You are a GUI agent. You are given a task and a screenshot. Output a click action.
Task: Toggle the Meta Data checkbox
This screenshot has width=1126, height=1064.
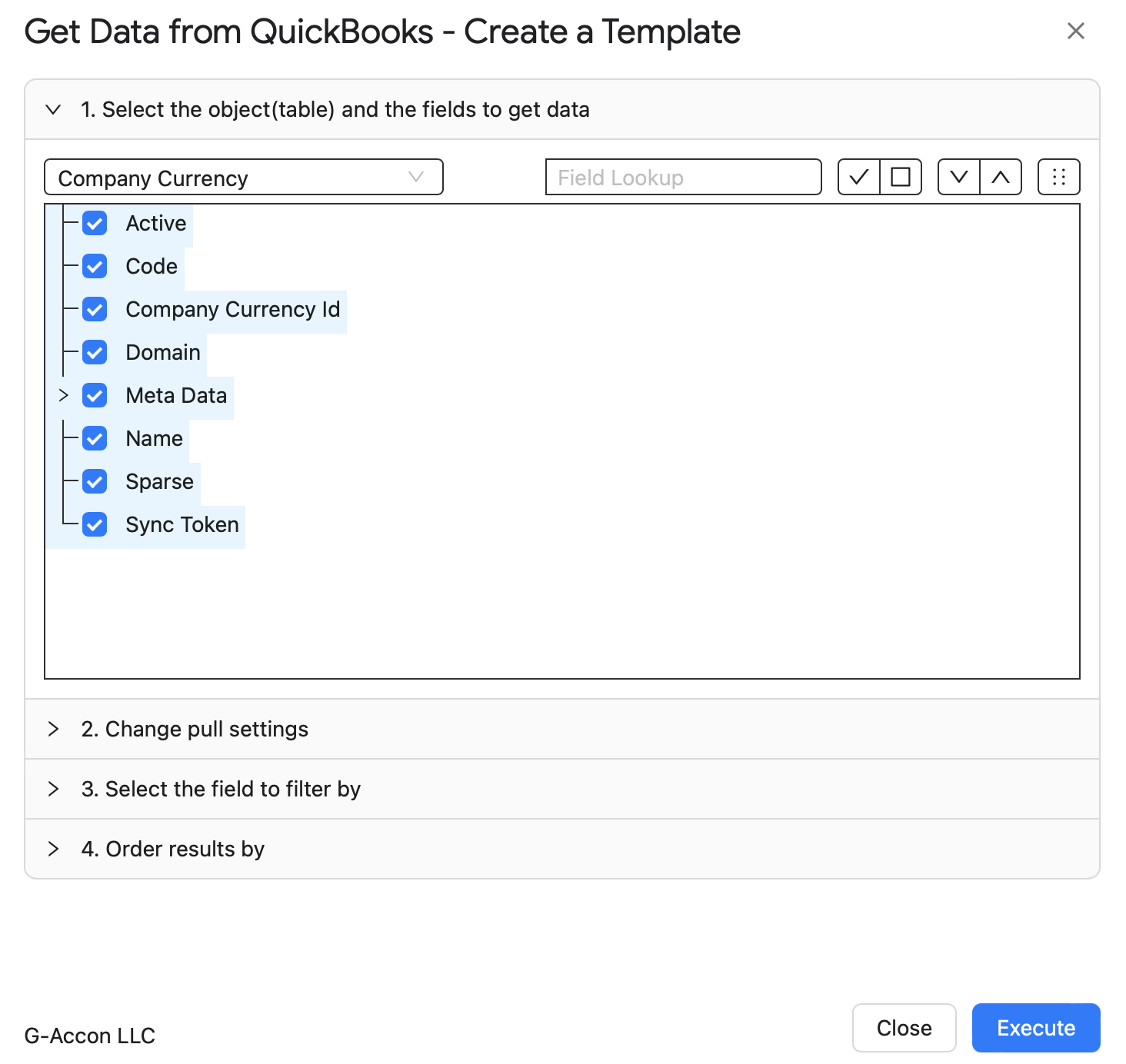95,396
